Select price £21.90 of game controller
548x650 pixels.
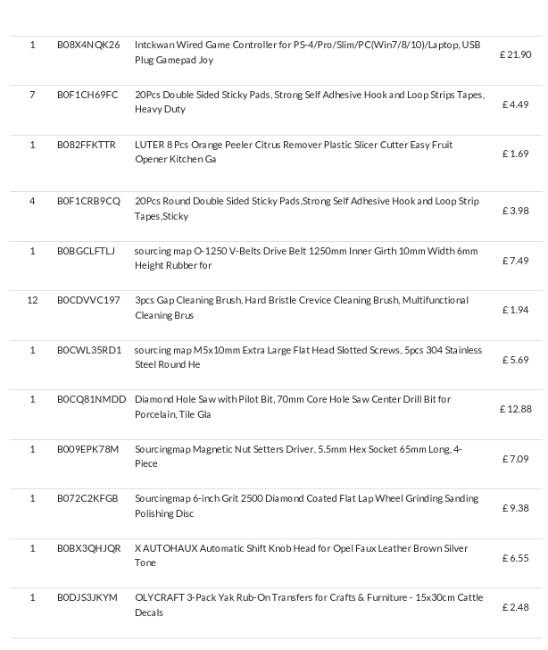(x=515, y=55)
